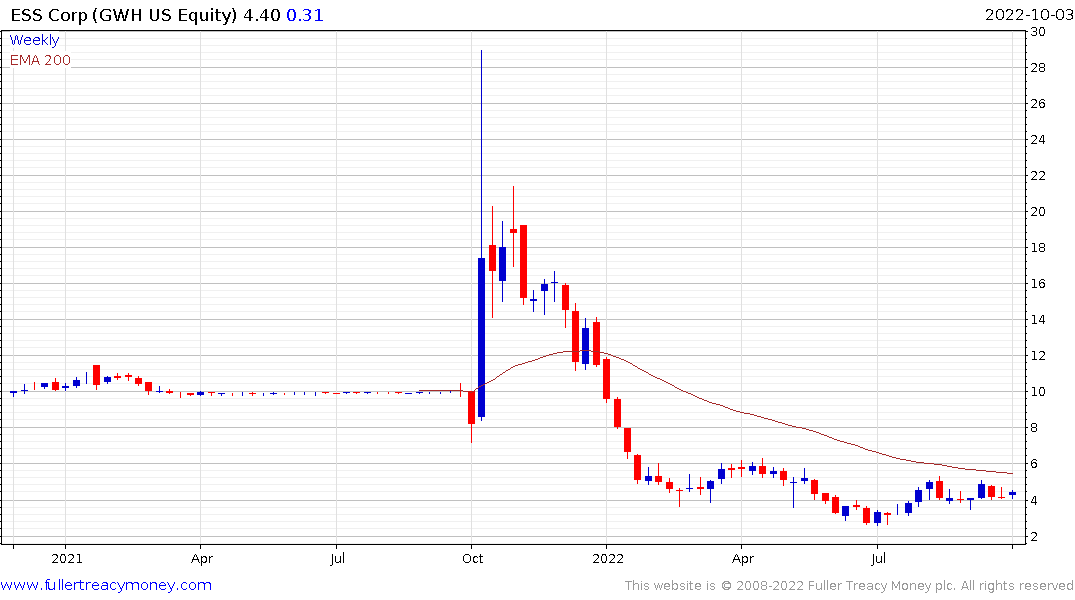Click the "Weekly" label
1075x600 pixels.
point(34,40)
